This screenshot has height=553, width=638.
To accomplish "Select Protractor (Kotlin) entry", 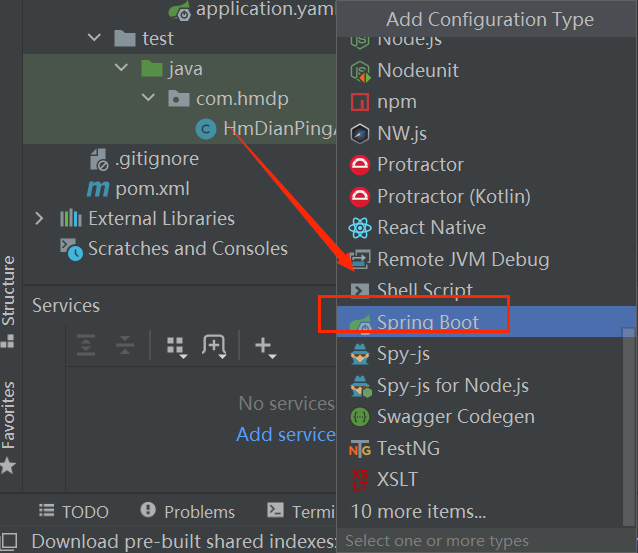I will click(486, 197).
